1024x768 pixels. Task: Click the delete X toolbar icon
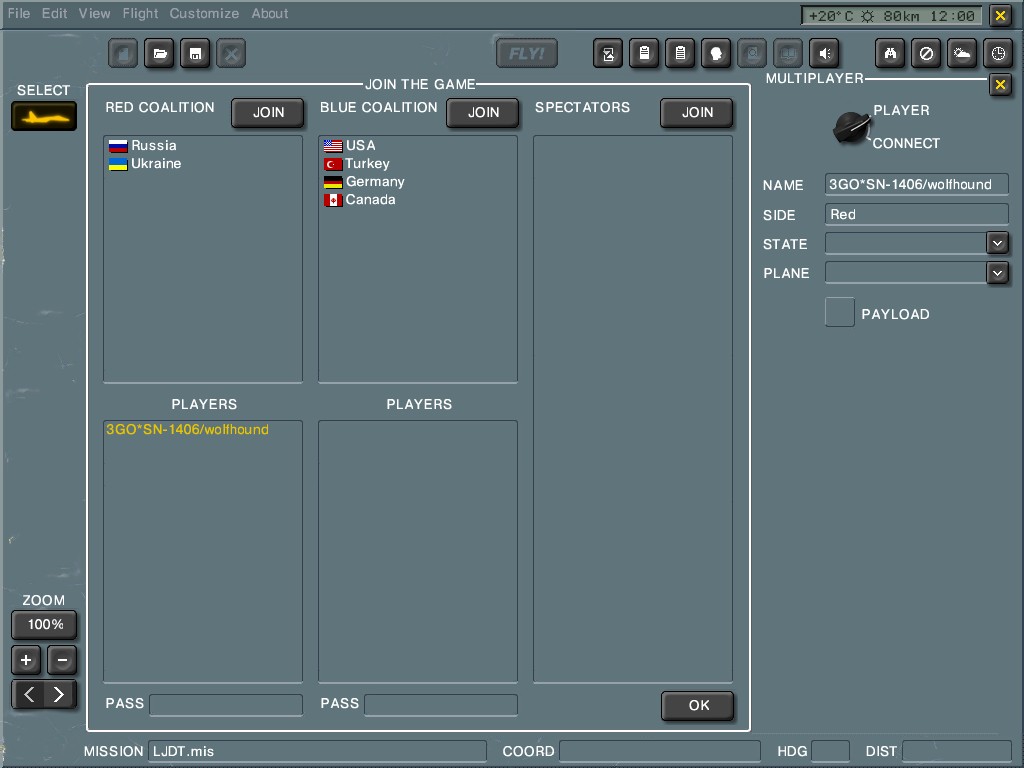click(x=231, y=54)
